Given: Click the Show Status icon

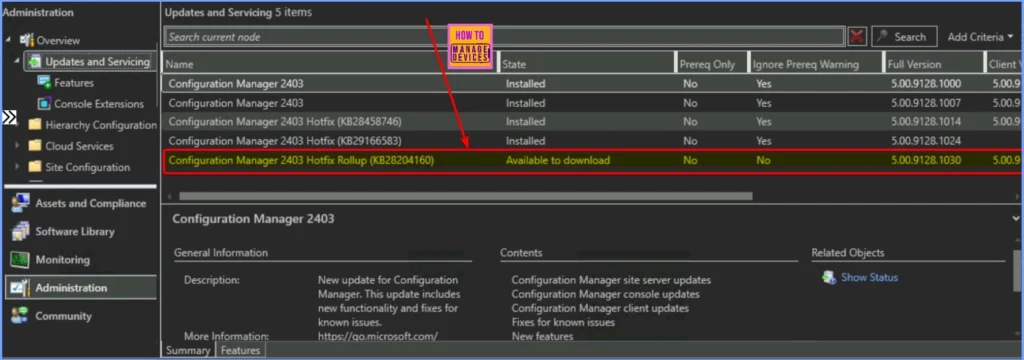Looking at the screenshot, I should pos(829,277).
